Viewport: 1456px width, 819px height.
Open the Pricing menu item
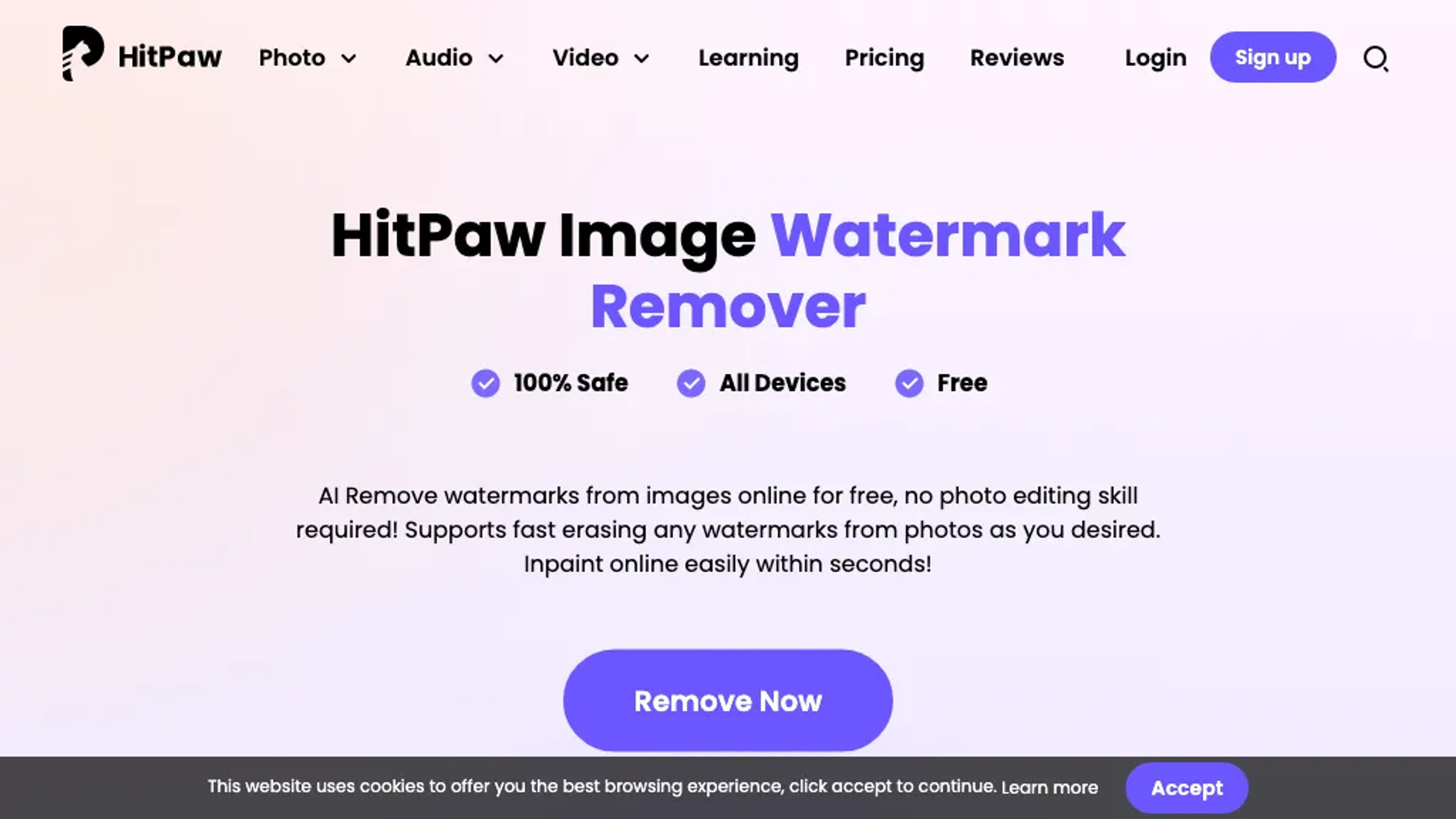[x=884, y=57]
